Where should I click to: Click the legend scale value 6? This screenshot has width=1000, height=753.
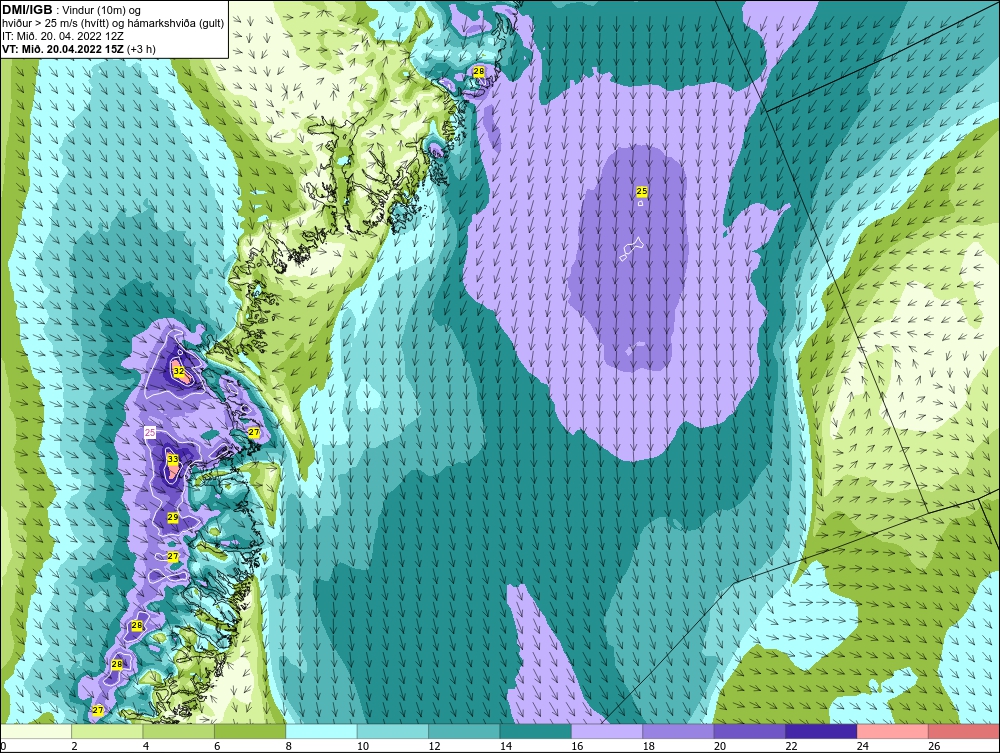click(x=217, y=746)
